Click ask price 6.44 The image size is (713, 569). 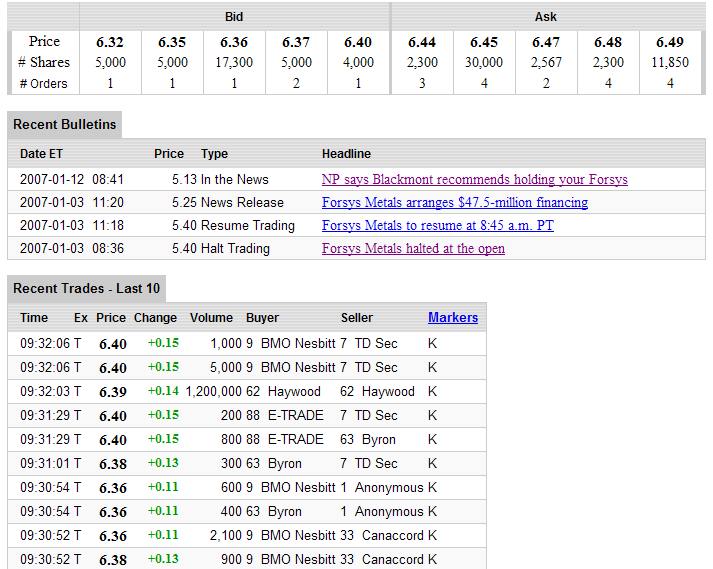point(422,42)
